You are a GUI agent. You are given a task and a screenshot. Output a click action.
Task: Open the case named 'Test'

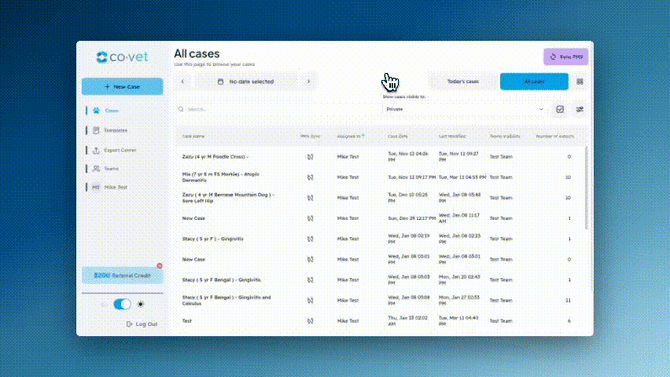click(x=187, y=321)
